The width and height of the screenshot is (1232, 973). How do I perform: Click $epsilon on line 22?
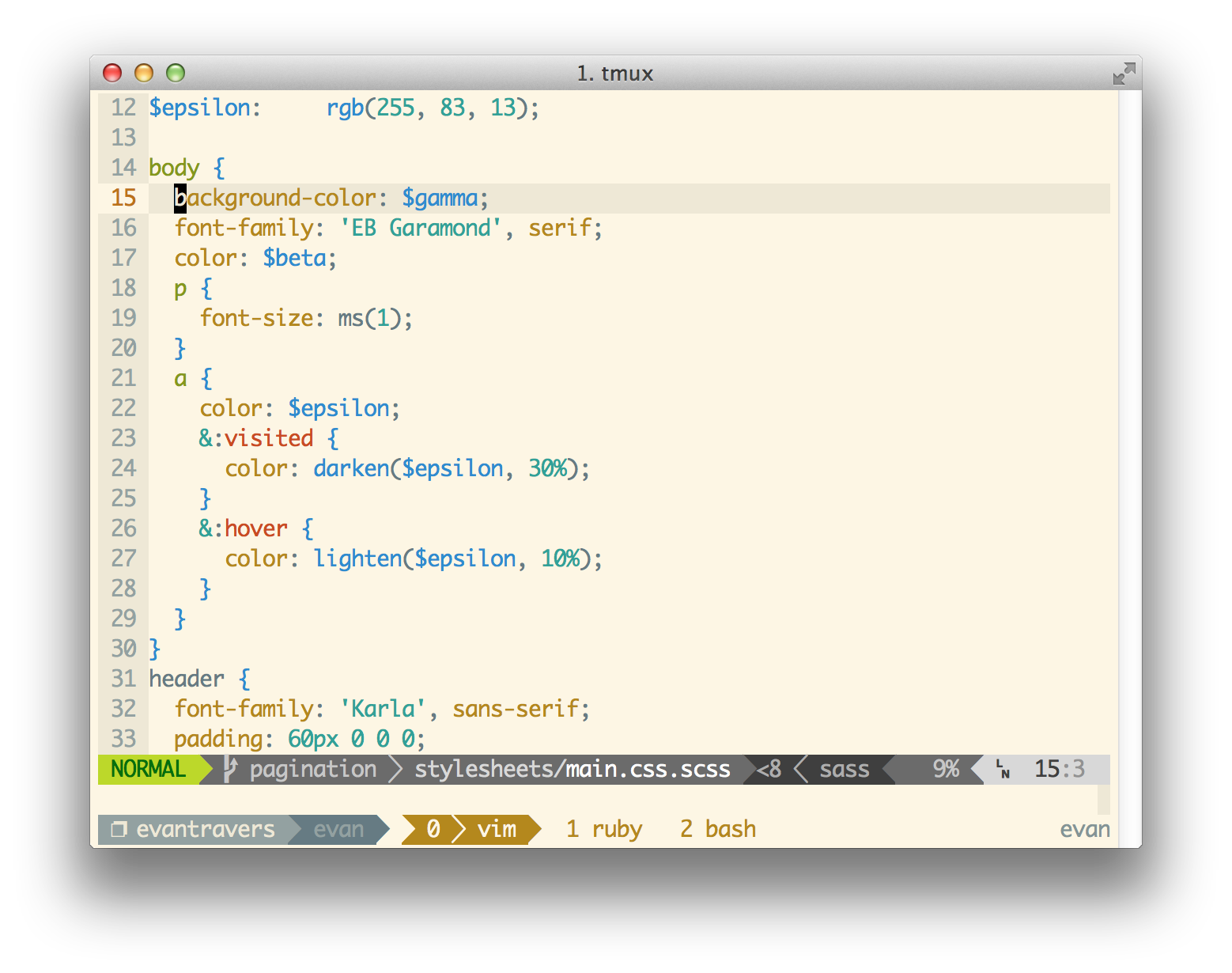click(338, 408)
